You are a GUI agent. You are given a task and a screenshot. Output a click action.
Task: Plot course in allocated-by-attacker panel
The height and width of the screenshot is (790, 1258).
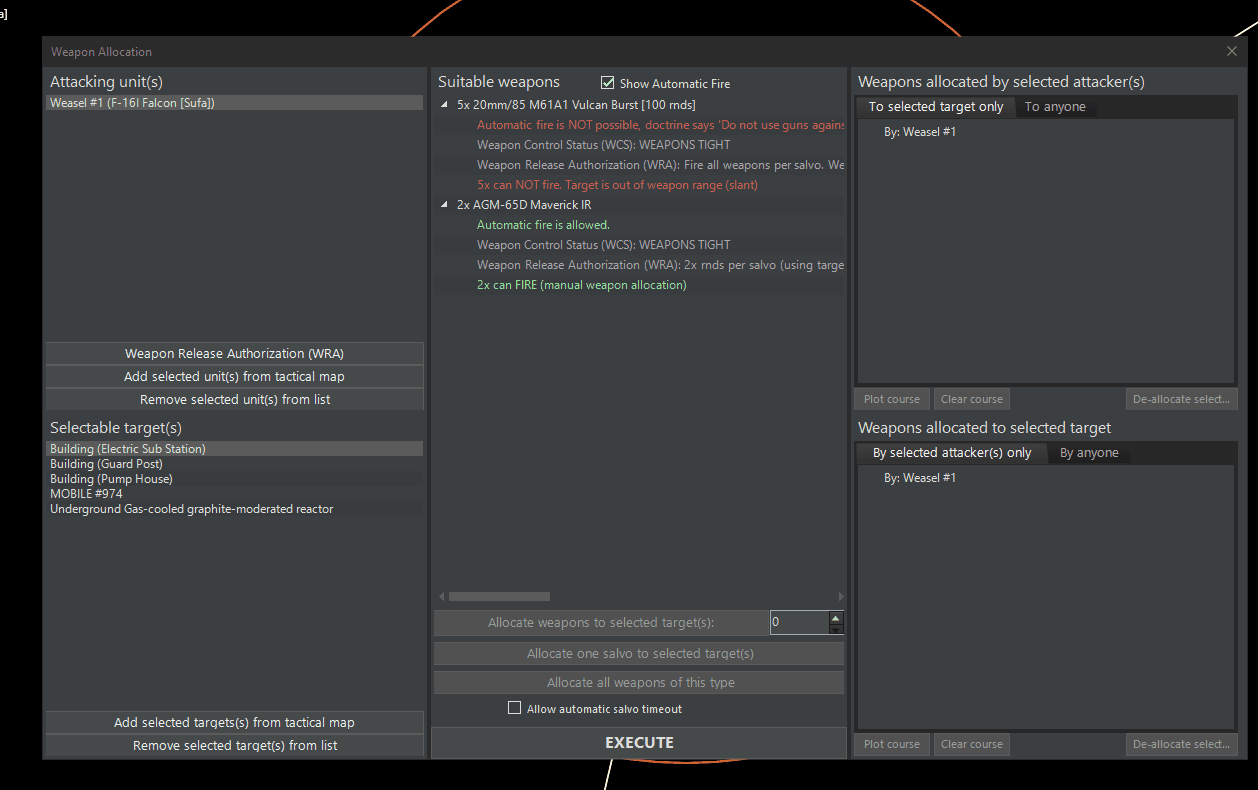tap(892, 399)
